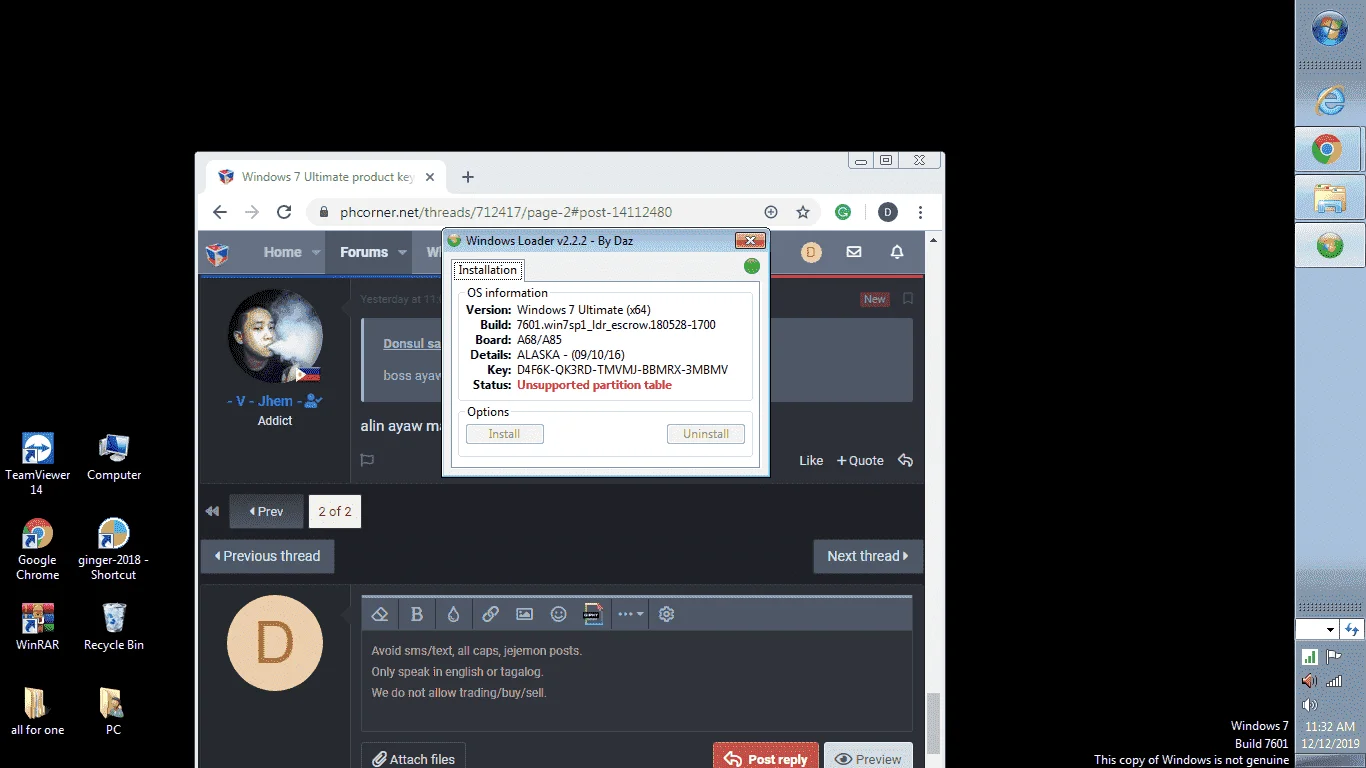Open the forum user avatar D in navbar
This screenshot has height=768, width=1366.
(811, 252)
